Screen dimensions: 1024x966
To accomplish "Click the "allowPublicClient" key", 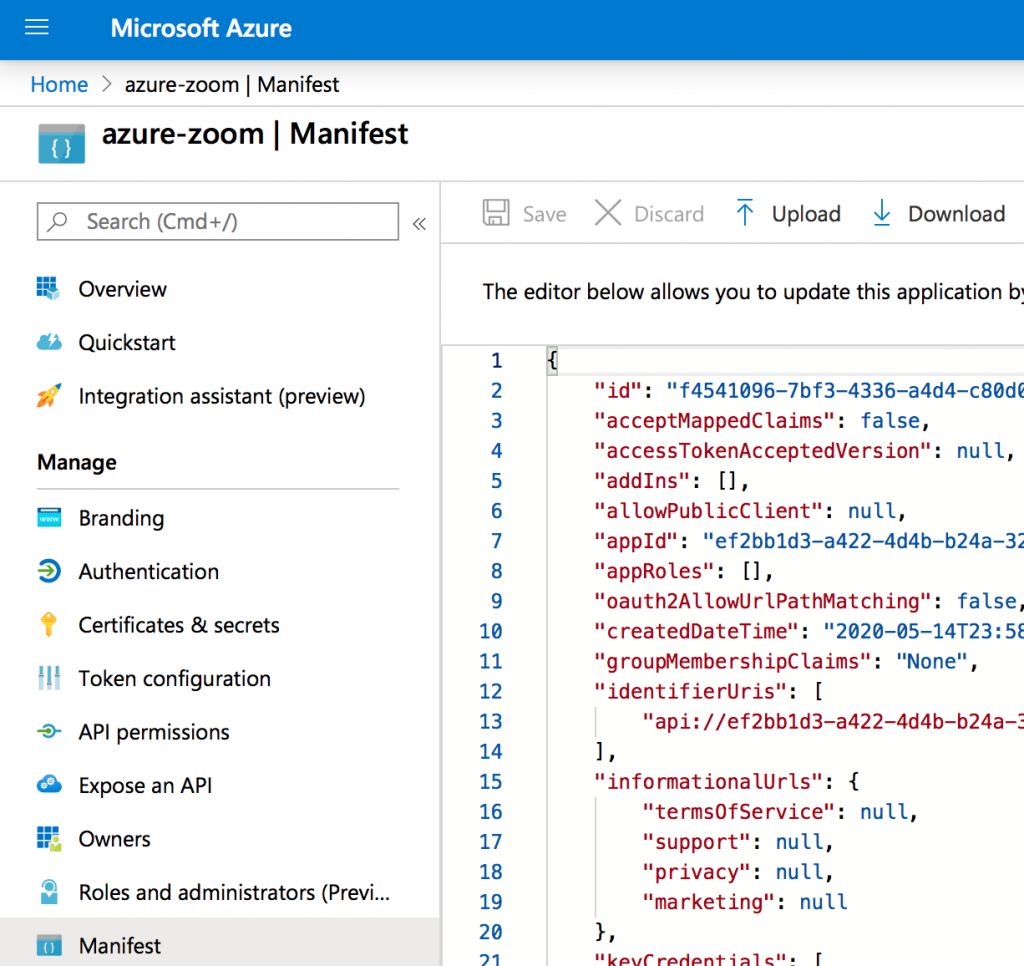I will point(708,511).
